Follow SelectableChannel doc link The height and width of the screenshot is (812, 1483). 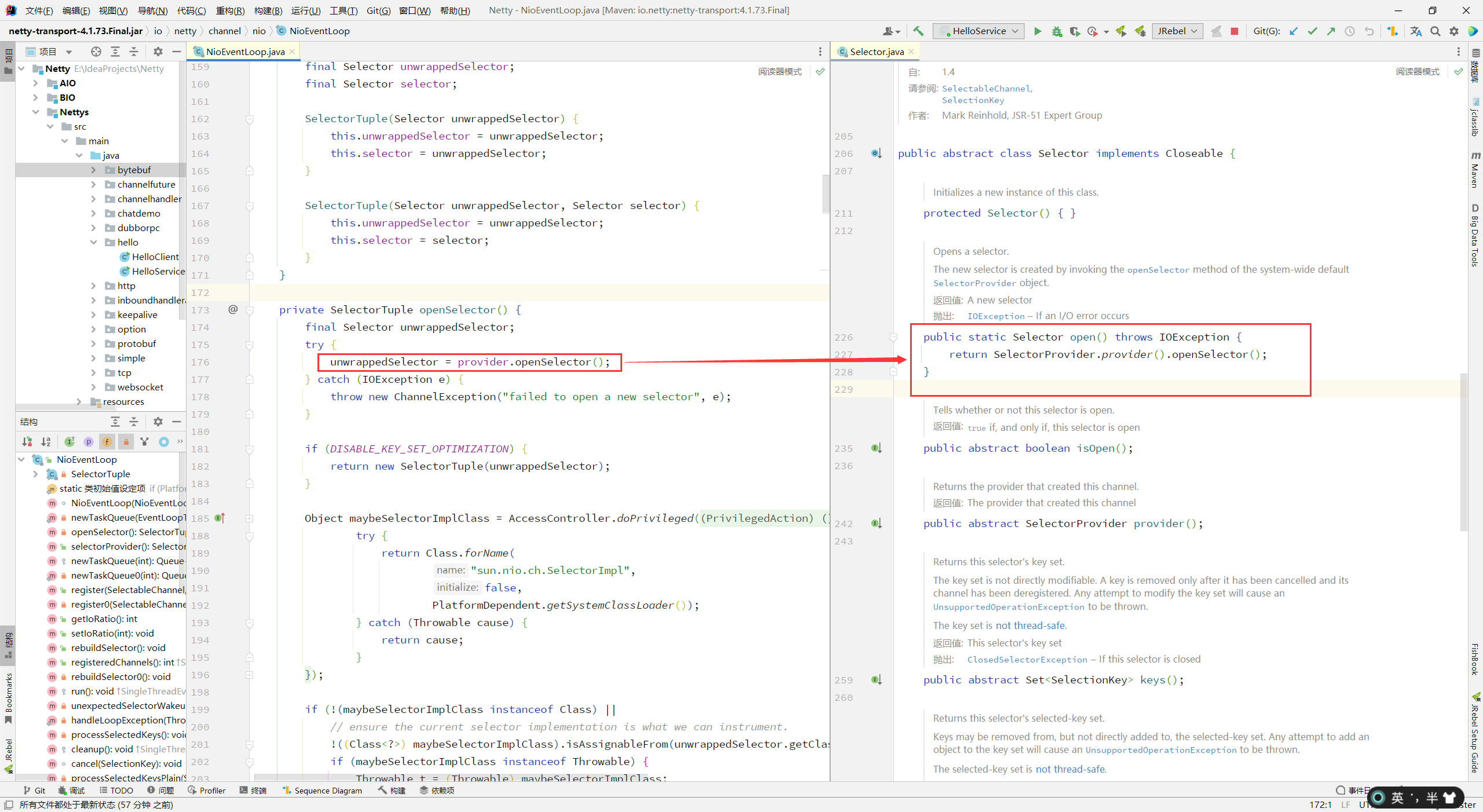986,89
